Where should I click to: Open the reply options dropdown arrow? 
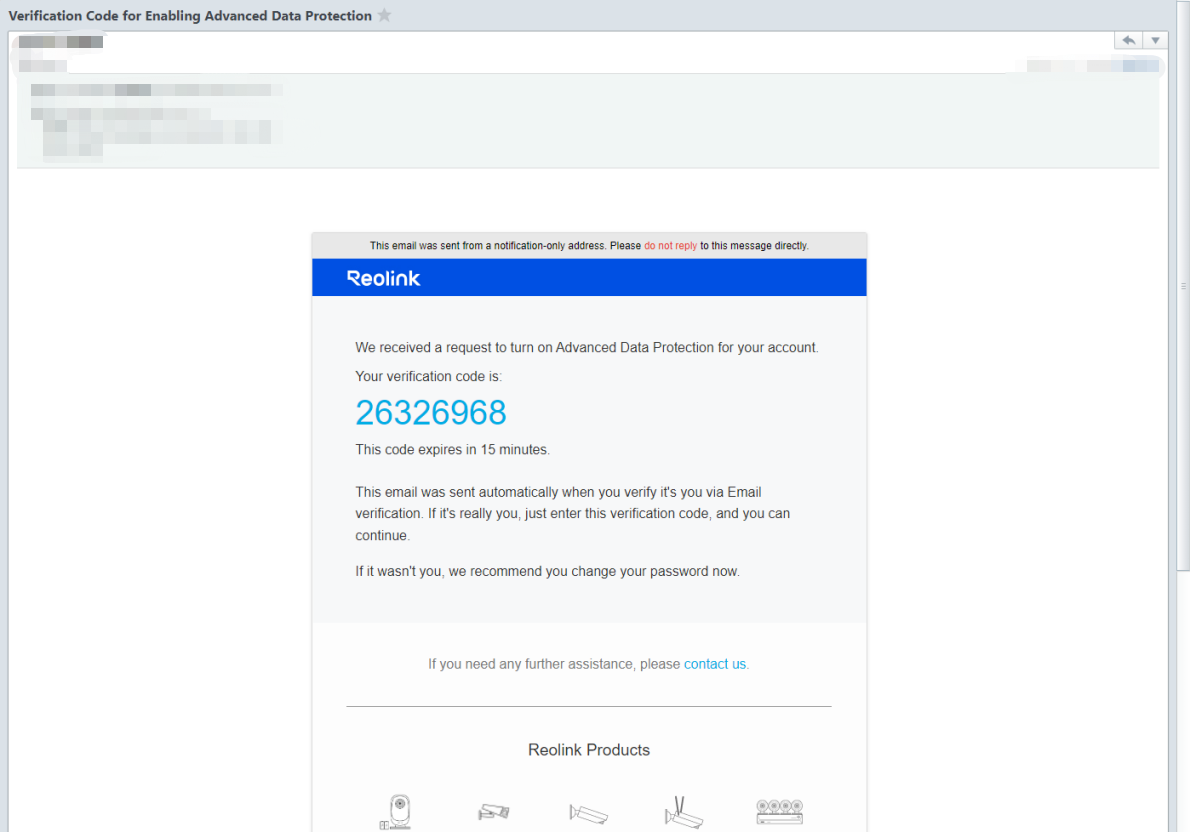(x=1155, y=40)
